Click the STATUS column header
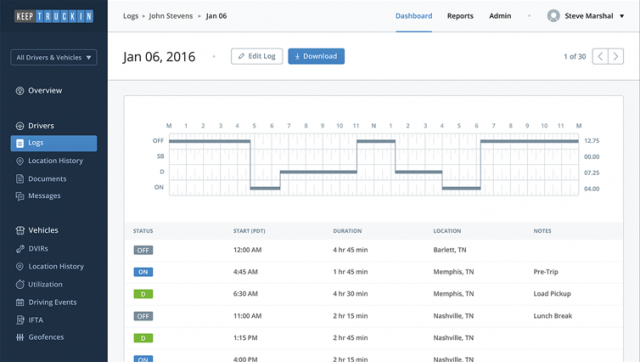640x362 pixels. [x=143, y=231]
